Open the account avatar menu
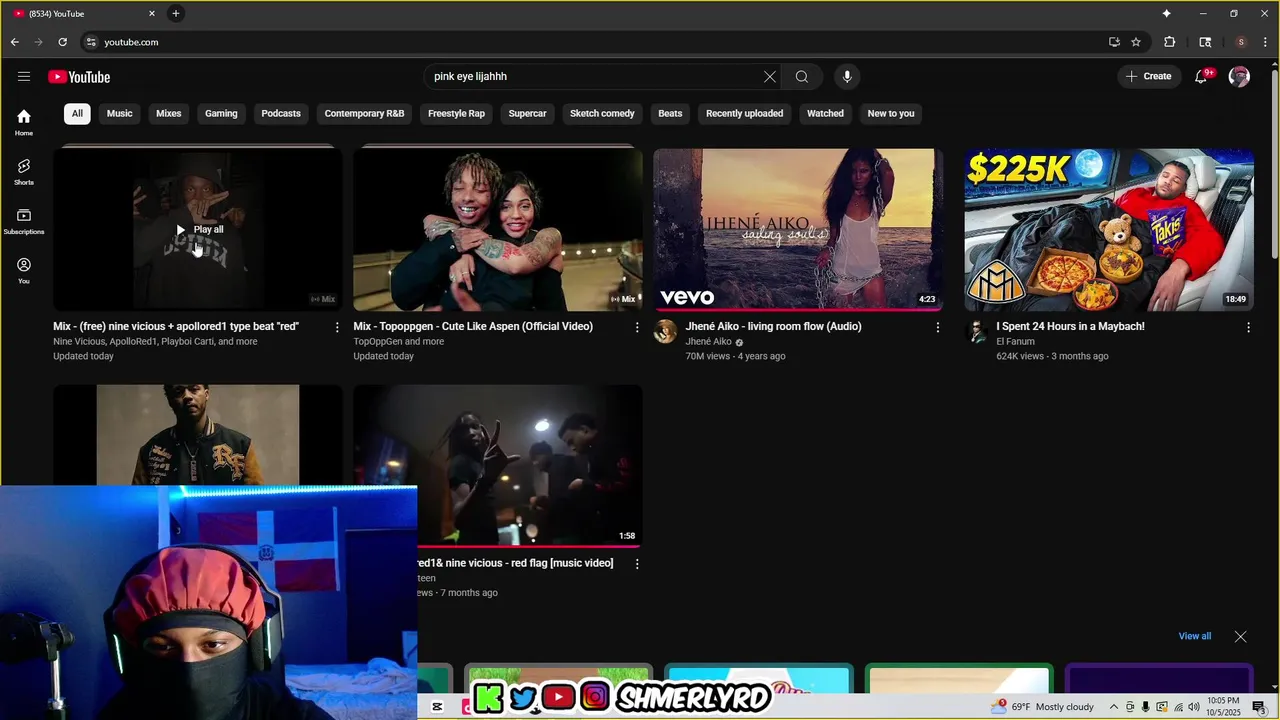1280x720 pixels. point(1239,77)
